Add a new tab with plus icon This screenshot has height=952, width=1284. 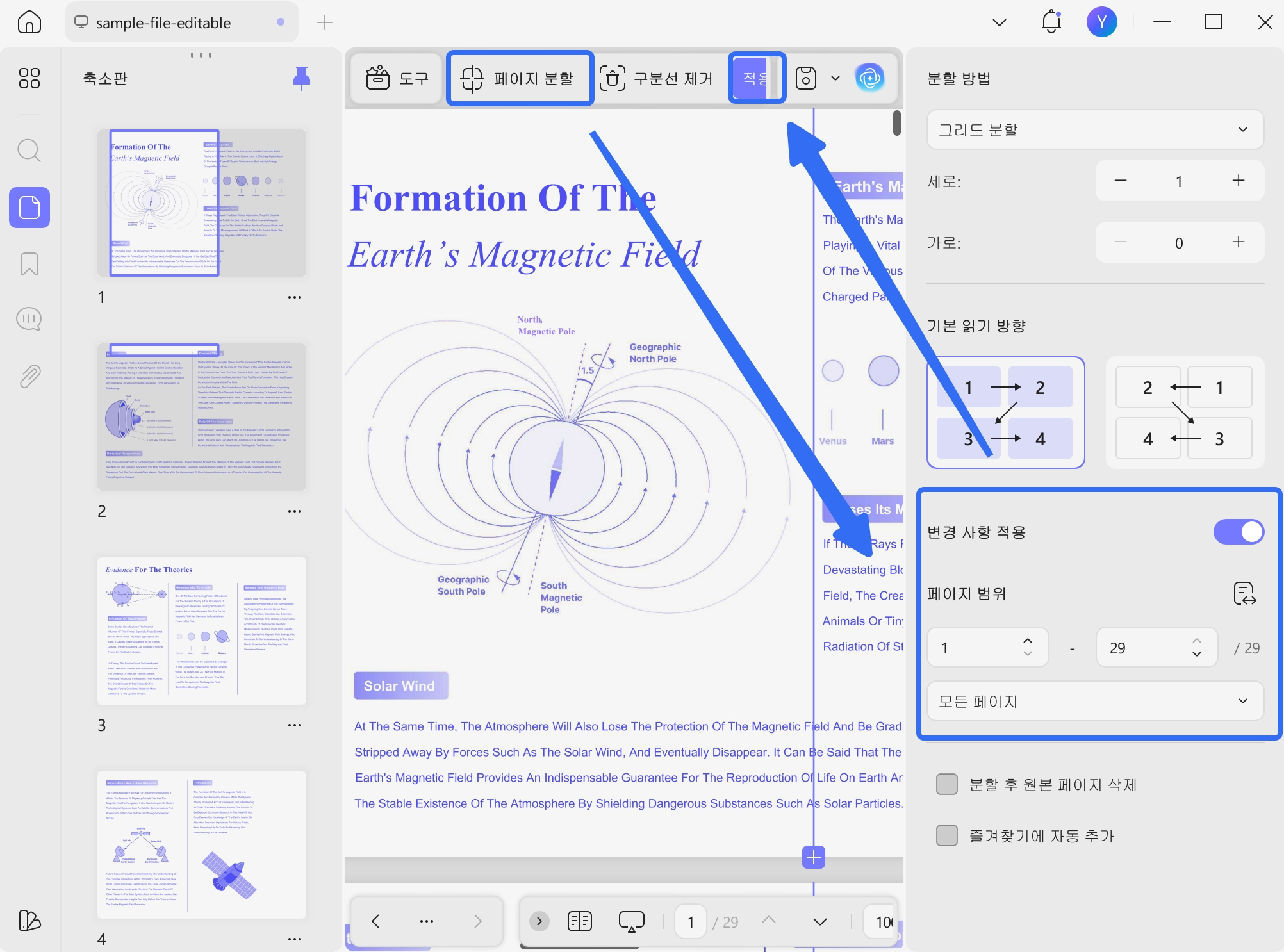click(325, 23)
